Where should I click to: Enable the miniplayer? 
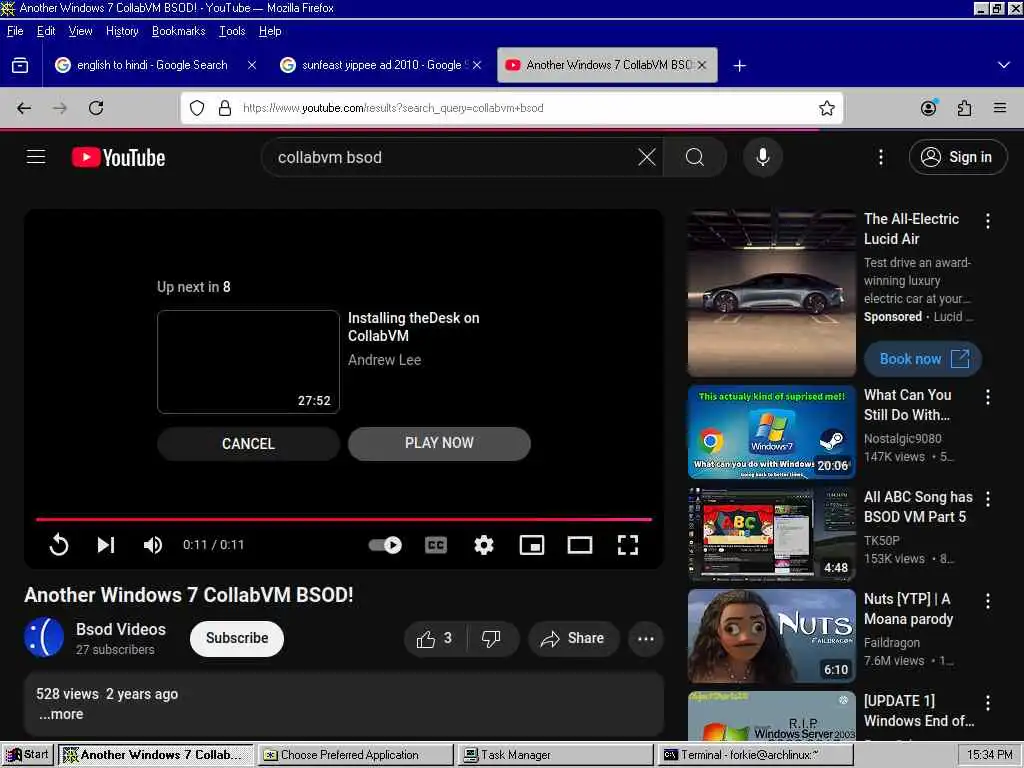pyautogui.click(x=532, y=545)
